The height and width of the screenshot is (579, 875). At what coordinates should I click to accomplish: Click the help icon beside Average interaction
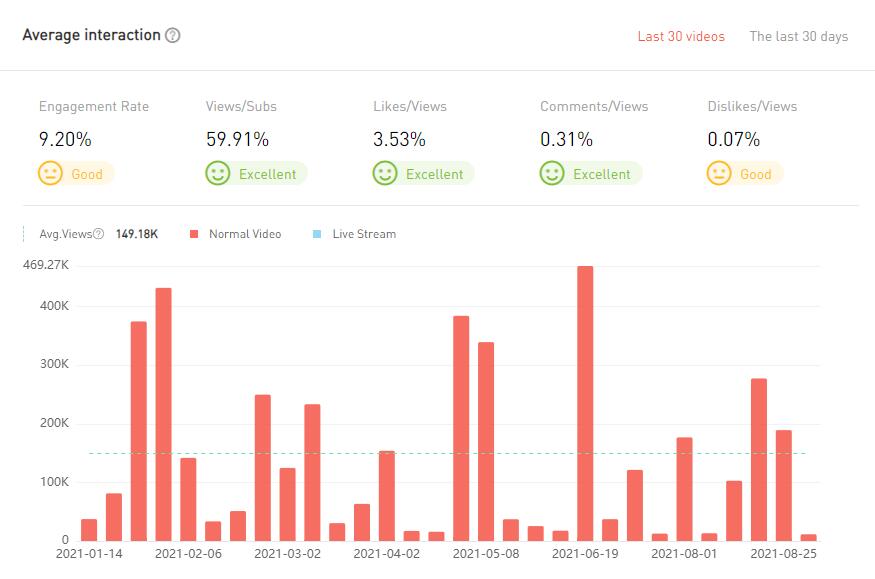173,36
